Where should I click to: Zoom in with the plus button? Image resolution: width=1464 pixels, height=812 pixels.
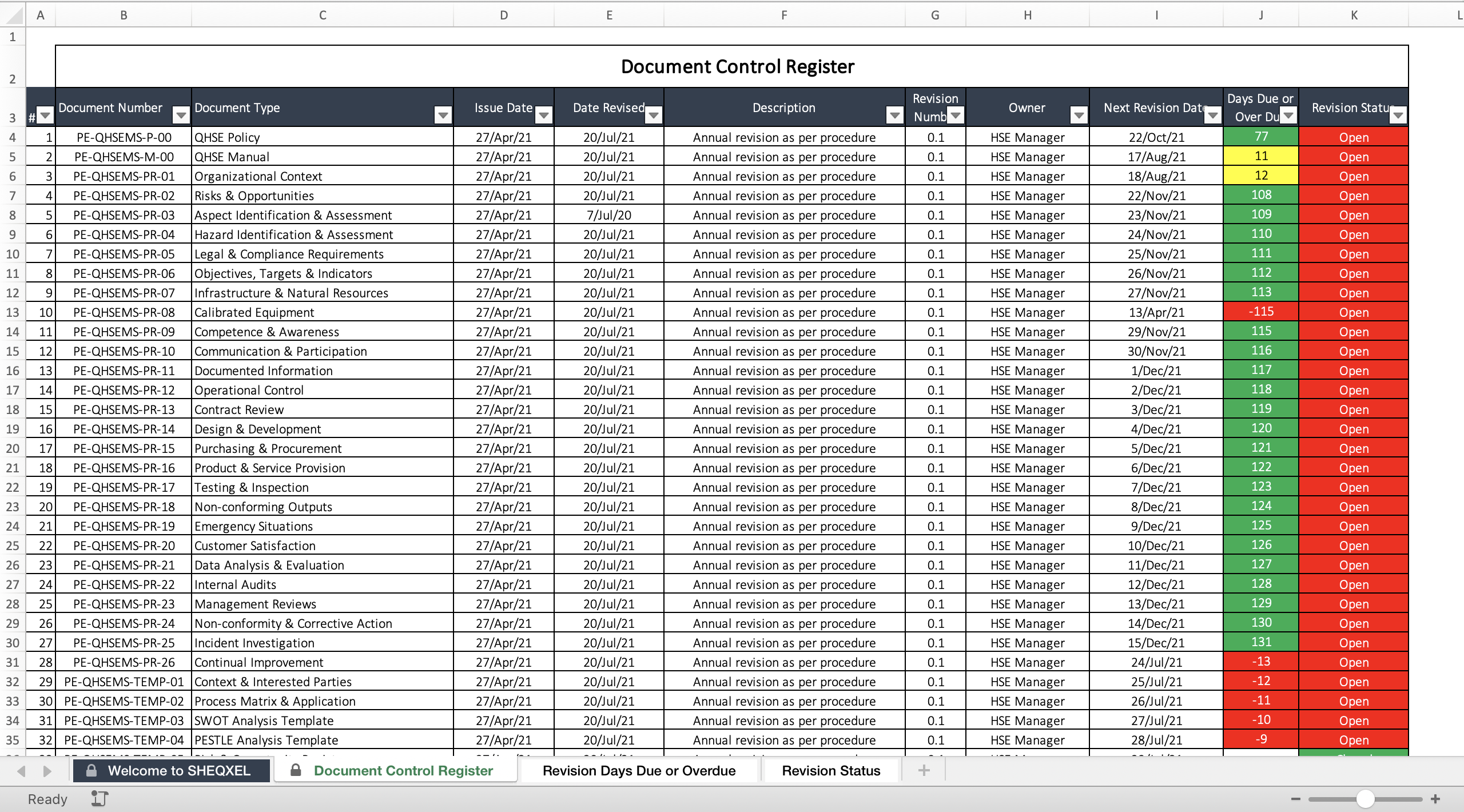tap(1435, 799)
